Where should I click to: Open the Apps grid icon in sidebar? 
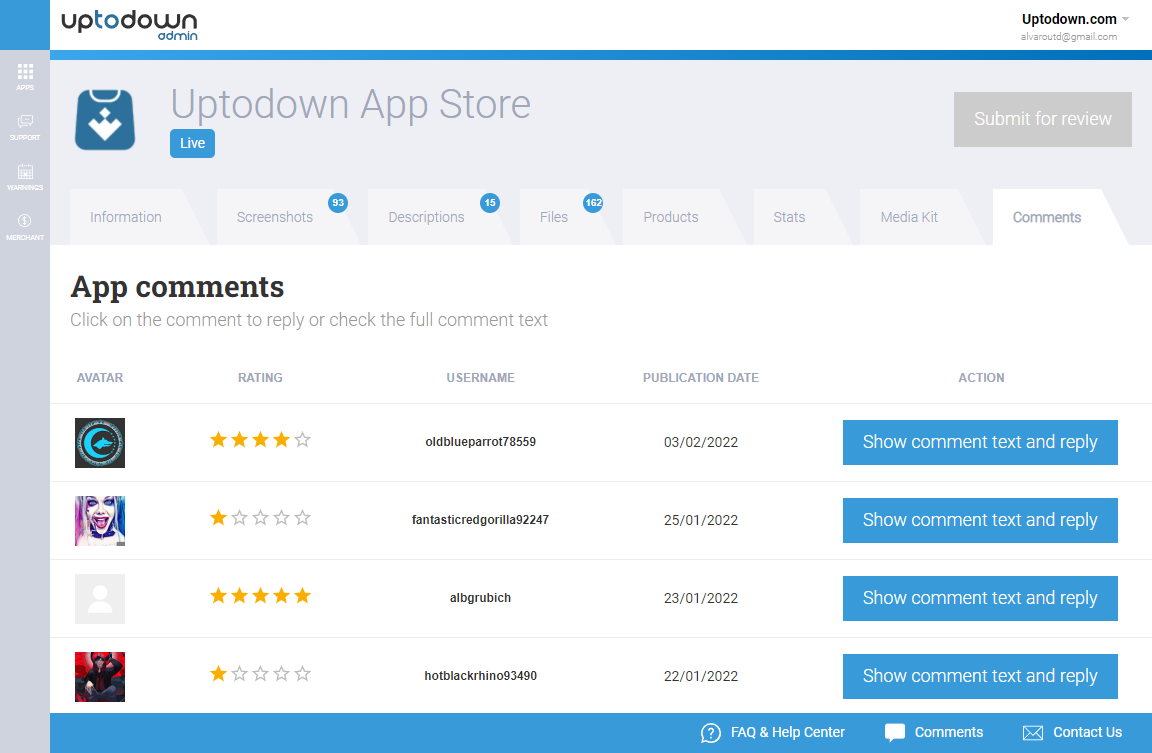click(25, 76)
